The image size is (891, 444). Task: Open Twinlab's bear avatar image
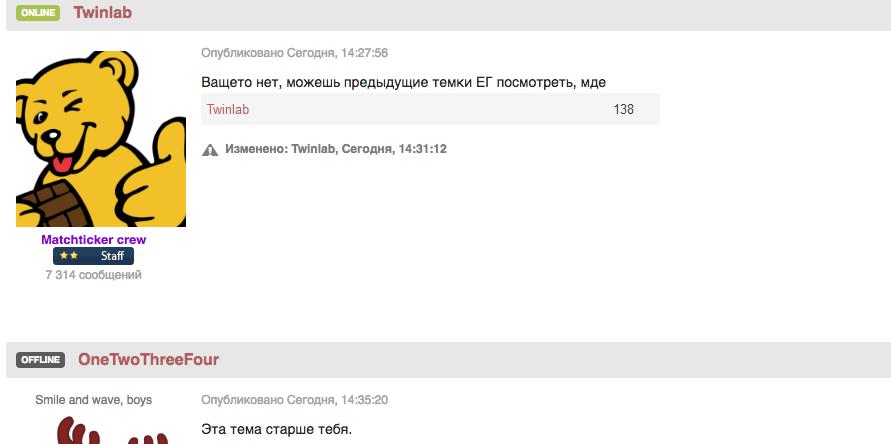point(101,139)
